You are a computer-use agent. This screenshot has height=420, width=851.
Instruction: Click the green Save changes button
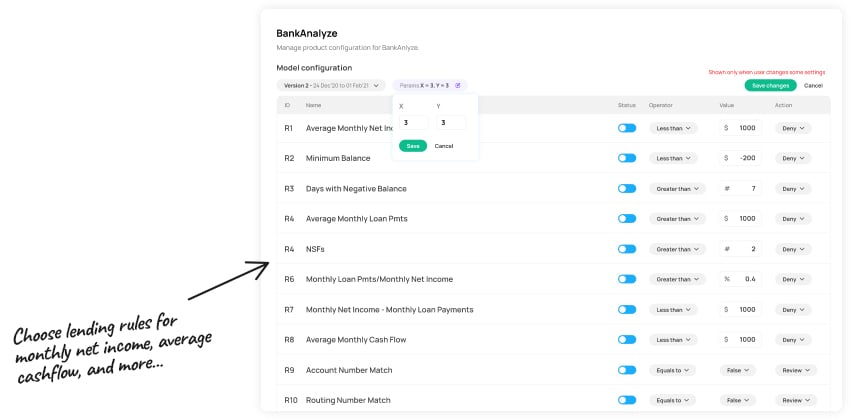770,86
